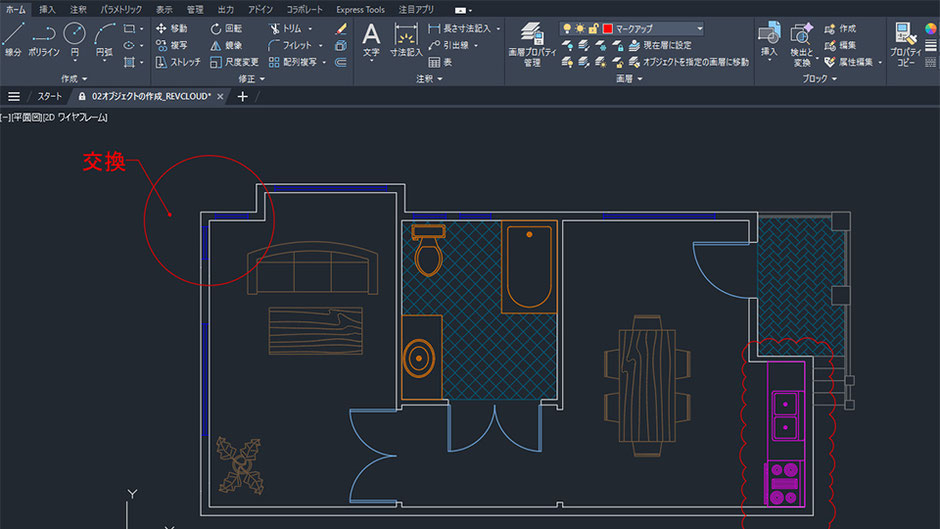Switch to the ホーム ribbon tab
Screen dimensions: 940x529
(x=16, y=10)
